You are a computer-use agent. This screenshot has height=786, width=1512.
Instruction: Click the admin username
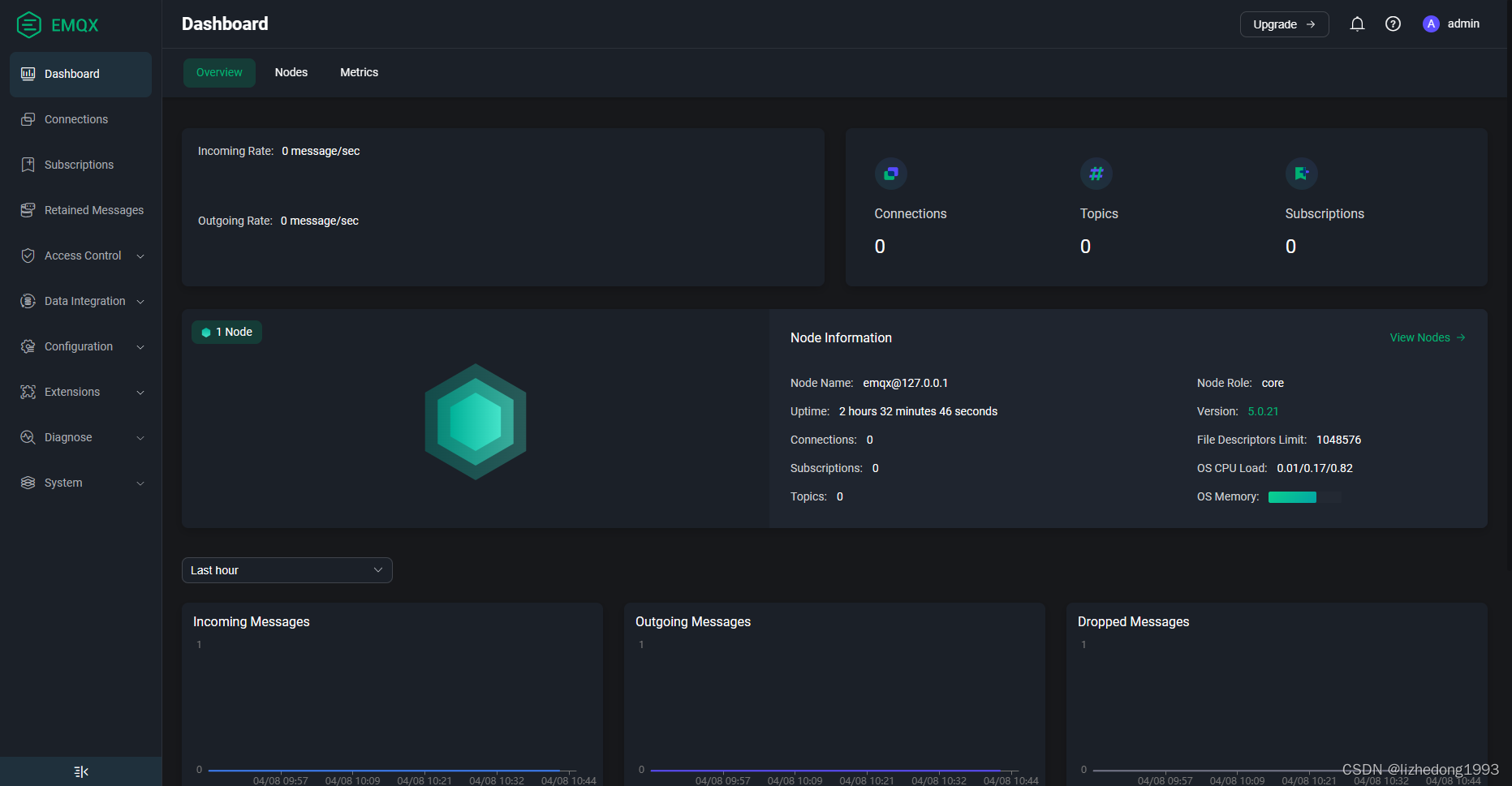(x=1463, y=24)
